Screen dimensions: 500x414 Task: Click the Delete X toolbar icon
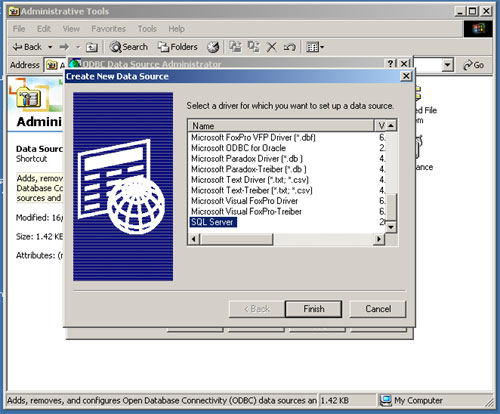coord(272,47)
